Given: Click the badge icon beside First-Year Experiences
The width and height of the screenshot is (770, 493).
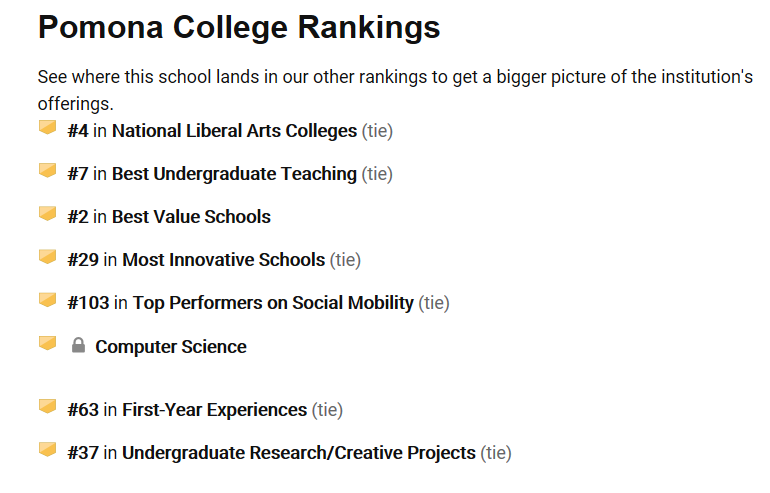Looking at the screenshot, I should [47, 407].
